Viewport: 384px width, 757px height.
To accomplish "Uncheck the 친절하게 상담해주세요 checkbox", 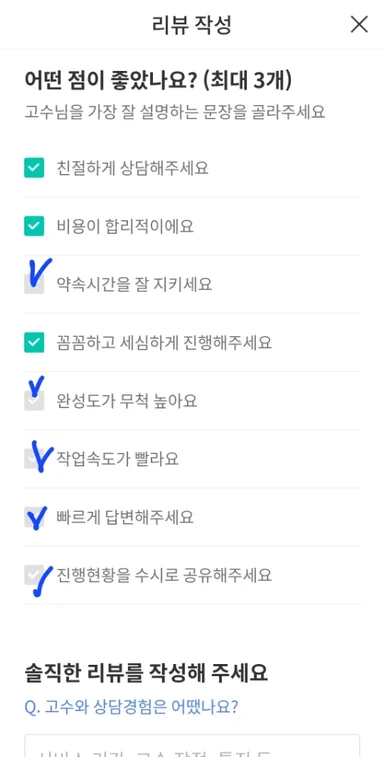I will [34, 168].
